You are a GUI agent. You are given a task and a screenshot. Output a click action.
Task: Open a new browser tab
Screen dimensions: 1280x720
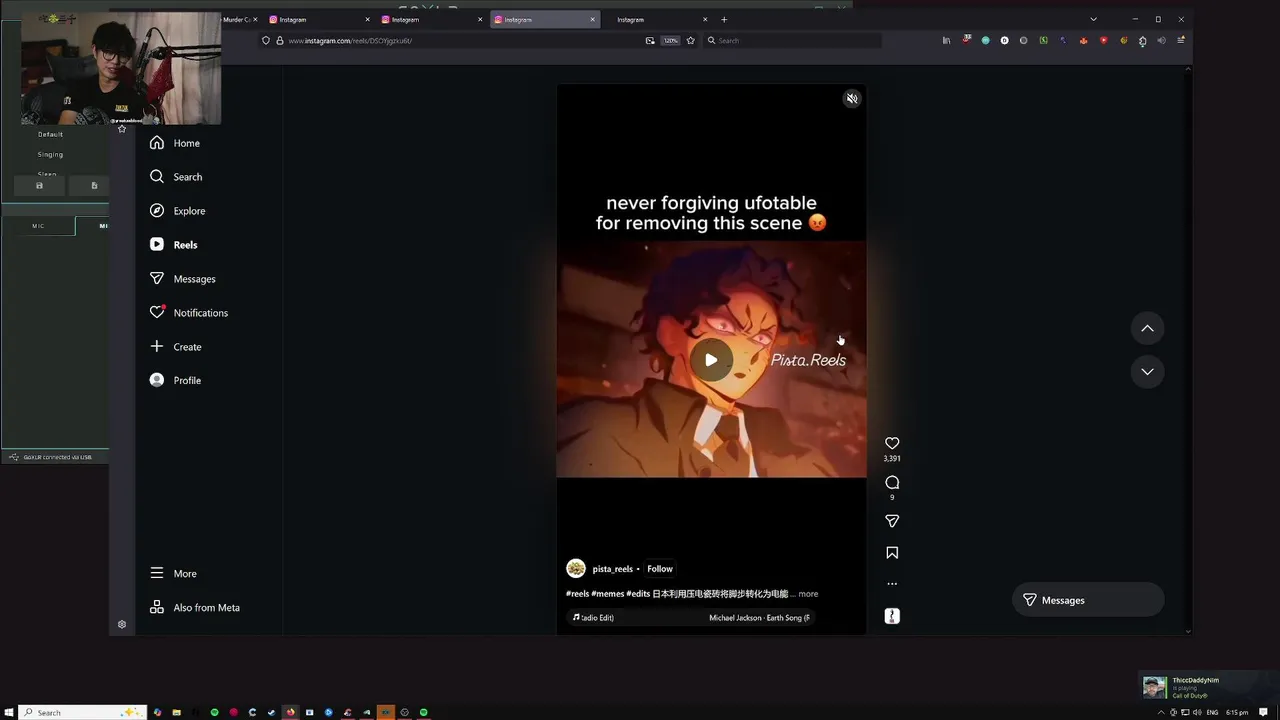pyautogui.click(x=724, y=19)
